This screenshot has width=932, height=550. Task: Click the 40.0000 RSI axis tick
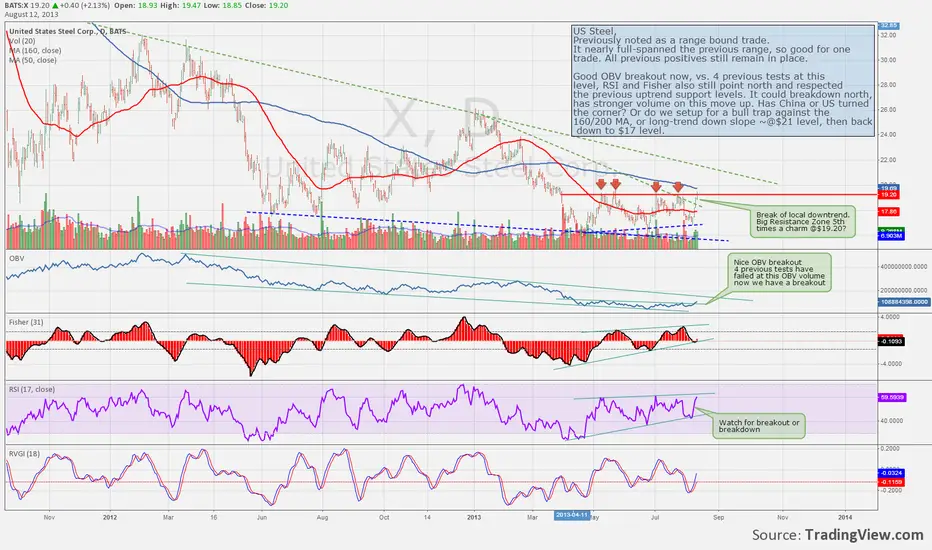click(x=892, y=420)
